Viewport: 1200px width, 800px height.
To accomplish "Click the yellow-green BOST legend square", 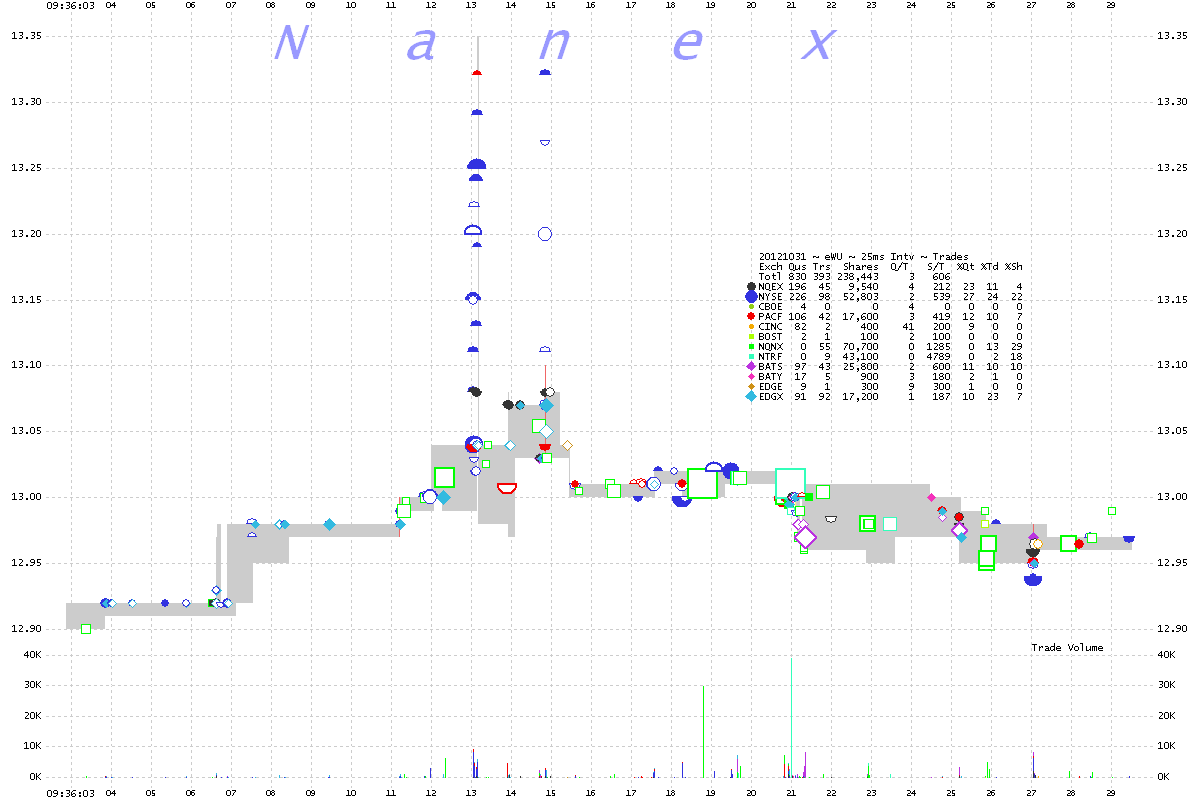I will 751,336.
